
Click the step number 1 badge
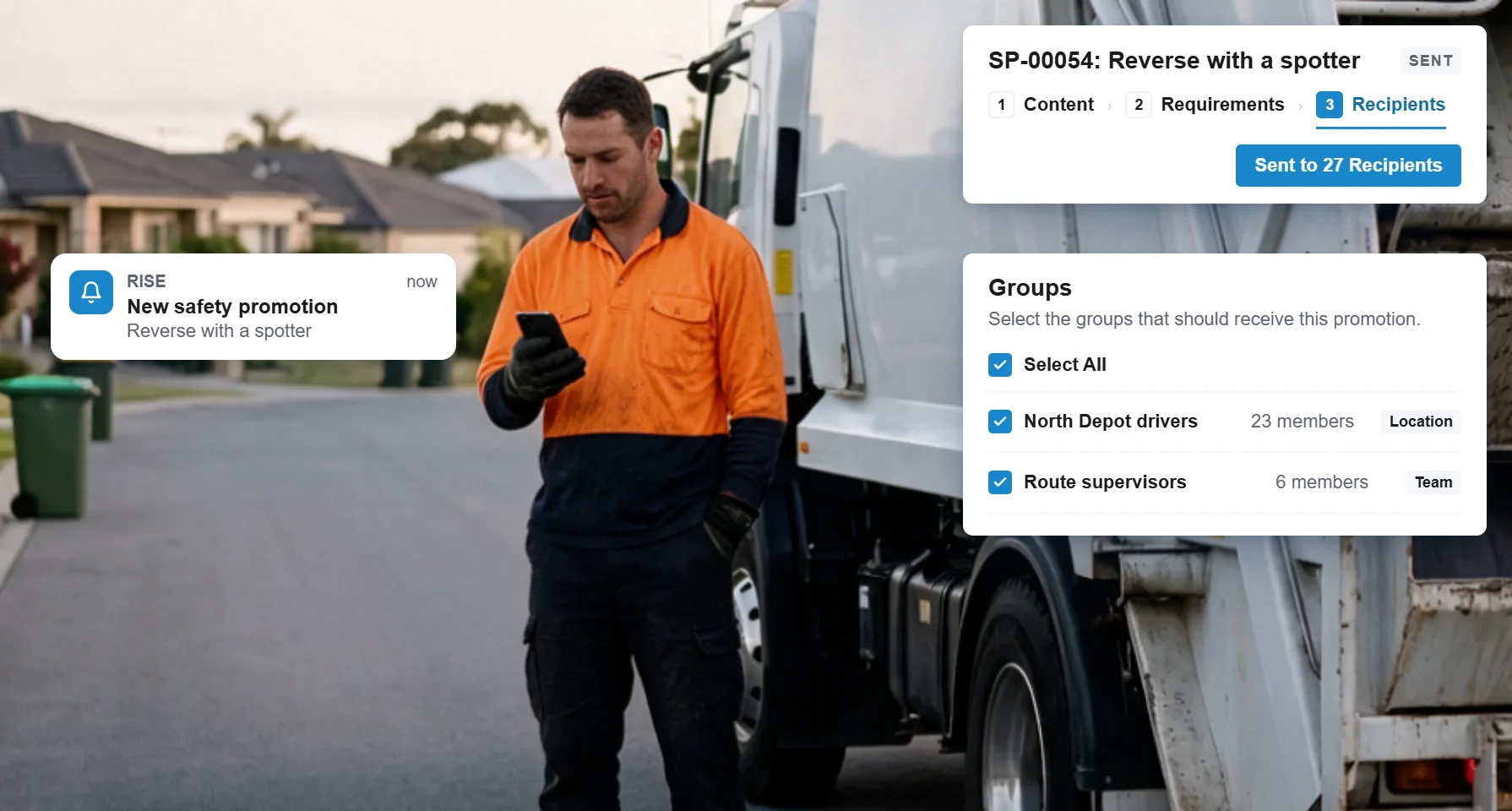click(1001, 105)
